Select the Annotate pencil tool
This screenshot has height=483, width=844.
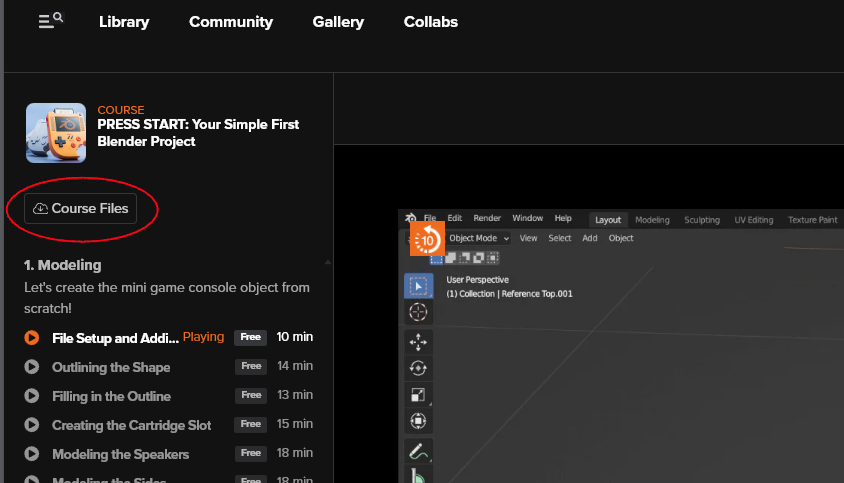pyautogui.click(x=418, y=451)
